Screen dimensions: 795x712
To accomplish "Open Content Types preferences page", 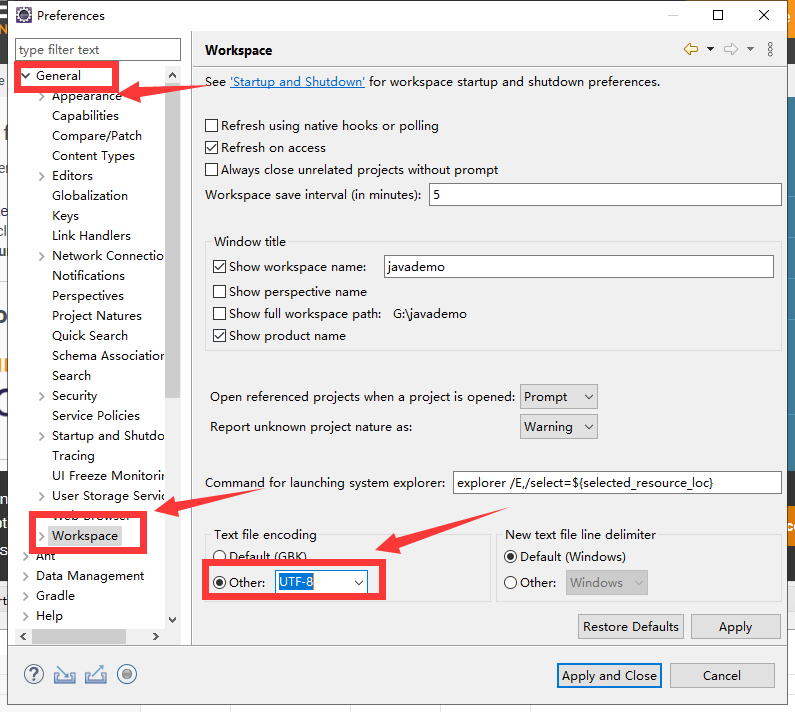I will tap(93, 156).
